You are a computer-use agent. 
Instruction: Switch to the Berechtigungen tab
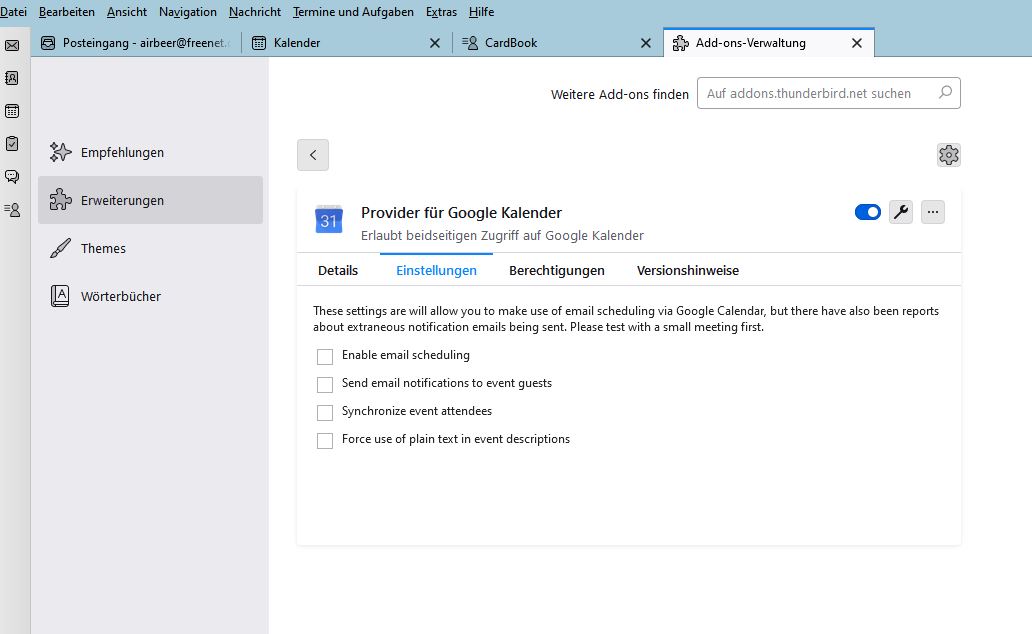point(556,271)
